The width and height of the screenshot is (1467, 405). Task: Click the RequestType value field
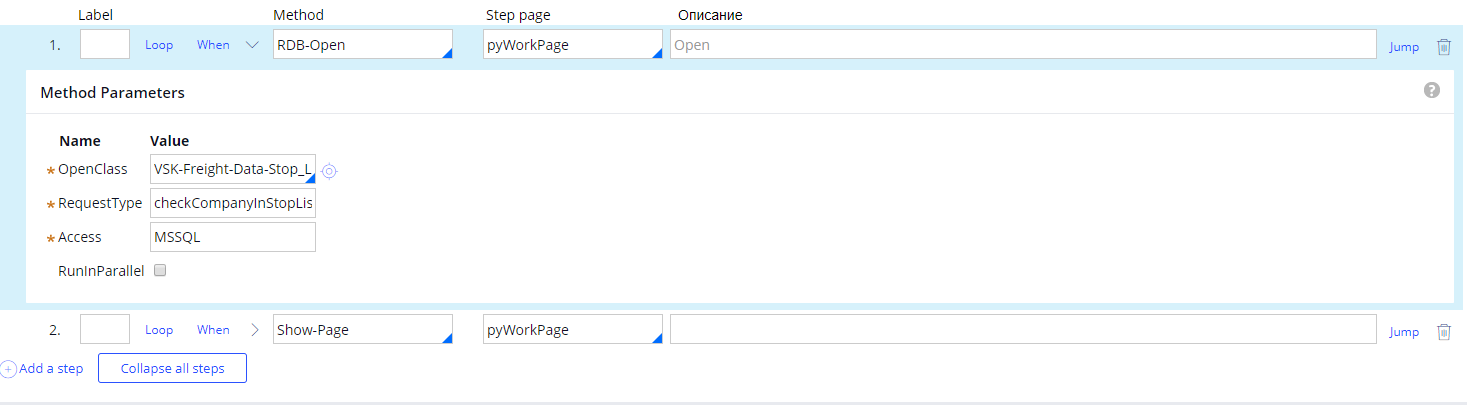tap(233, 204)
